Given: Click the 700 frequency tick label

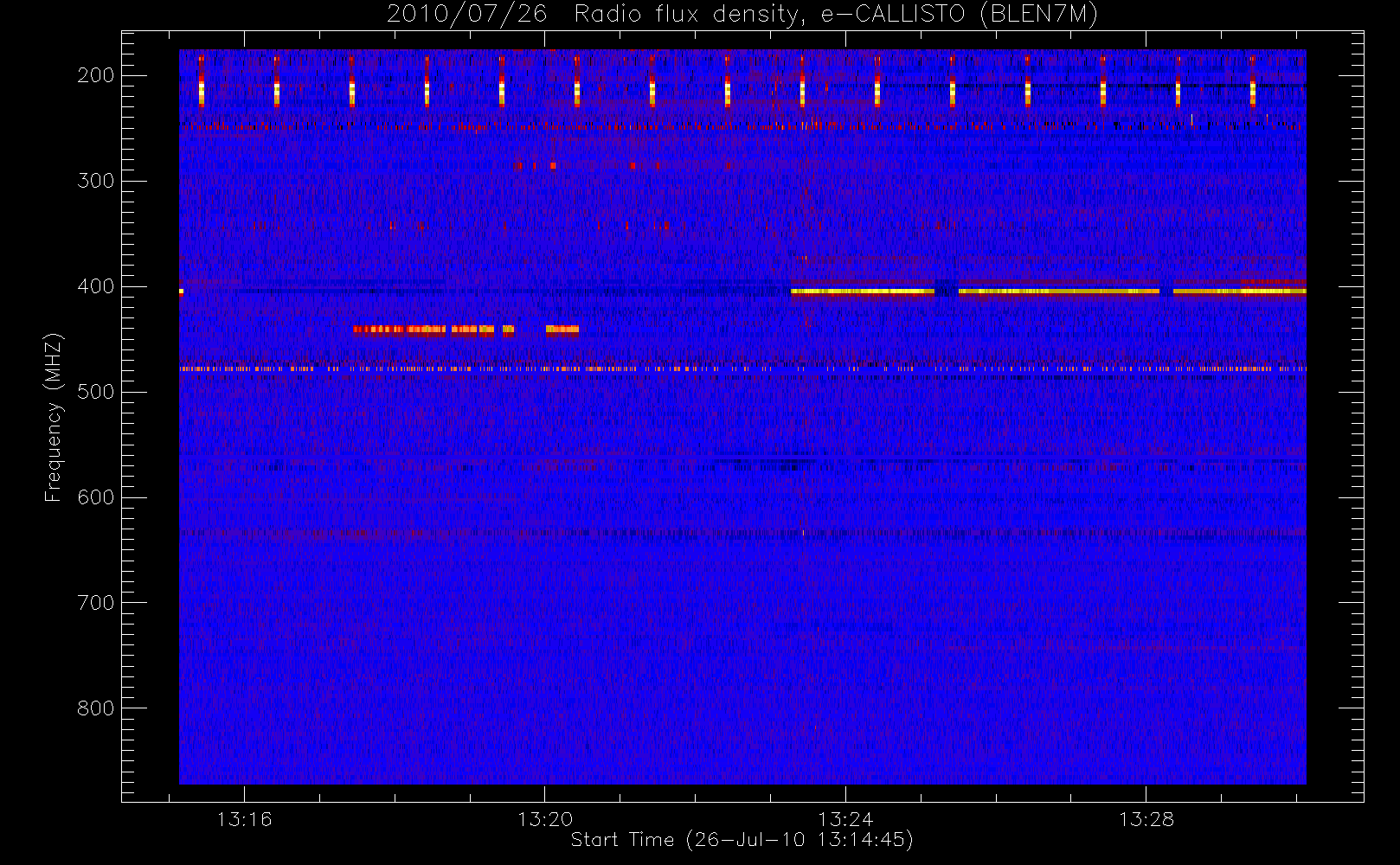Looking at the screenshot, I should coord(96,603).
